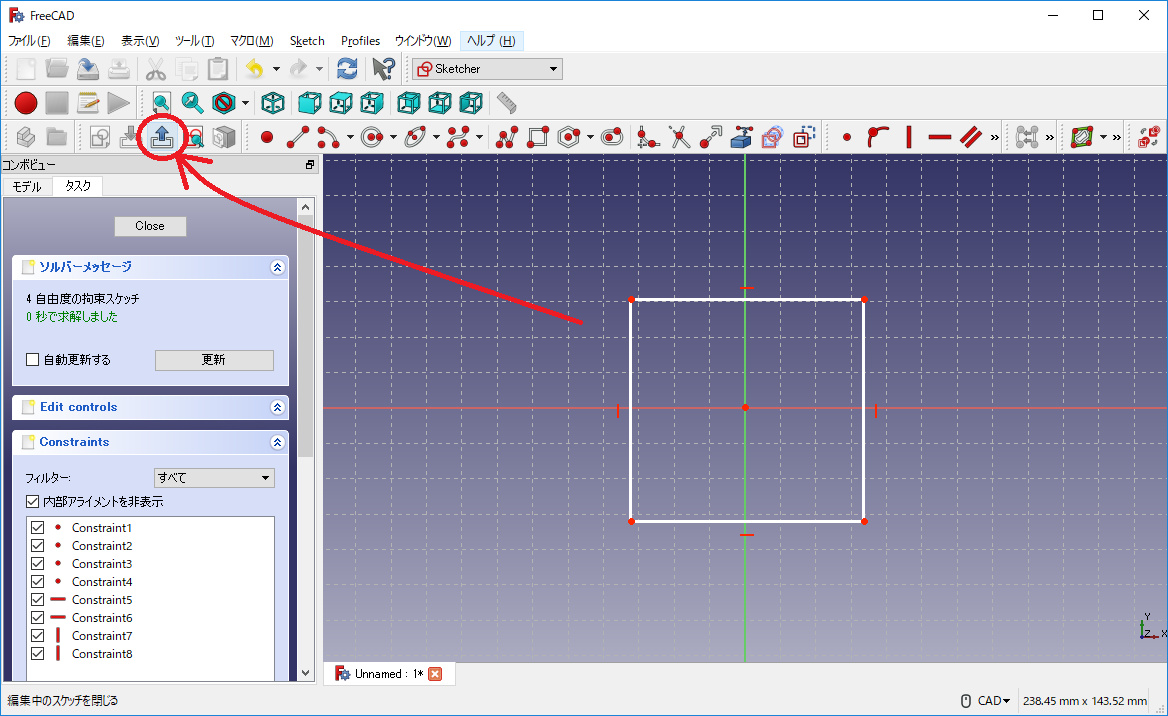Select the Create Ellipse tool
The width and height of the screenshot is (1168, 716).
point(416,137)
